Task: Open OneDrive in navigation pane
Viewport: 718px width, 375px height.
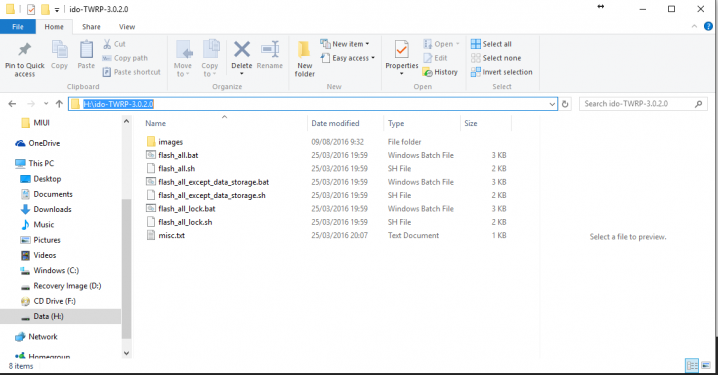Action: click(x=44, y=143)
